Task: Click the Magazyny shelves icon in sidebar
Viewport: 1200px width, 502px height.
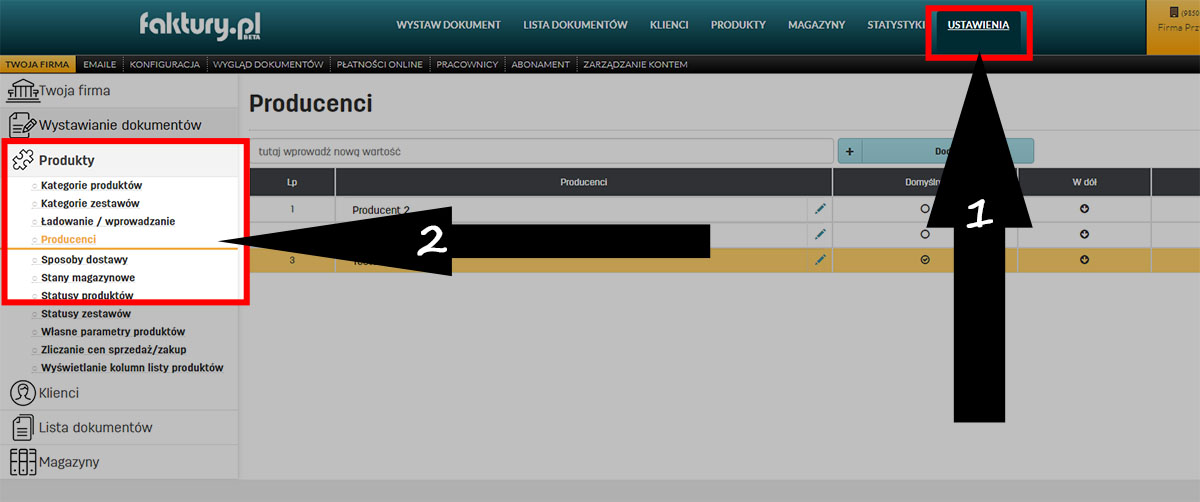Action: point(23,462)
